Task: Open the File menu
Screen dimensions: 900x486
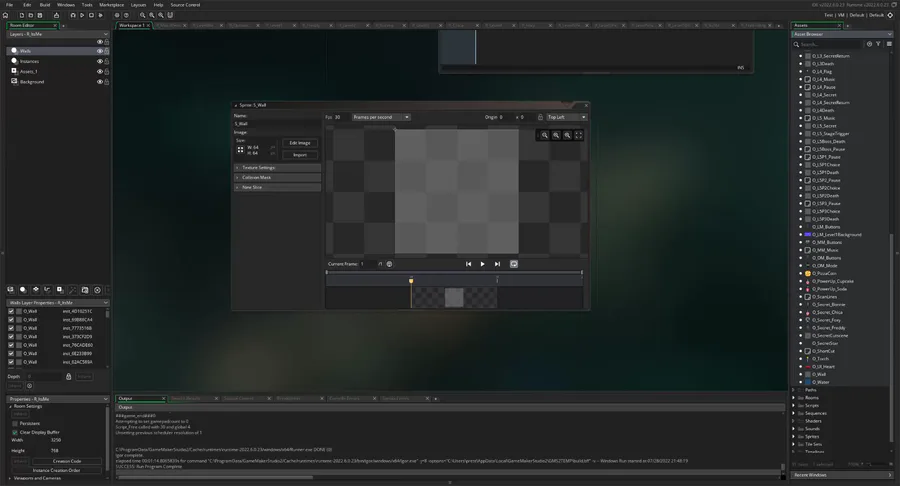Action: point(9,5)
